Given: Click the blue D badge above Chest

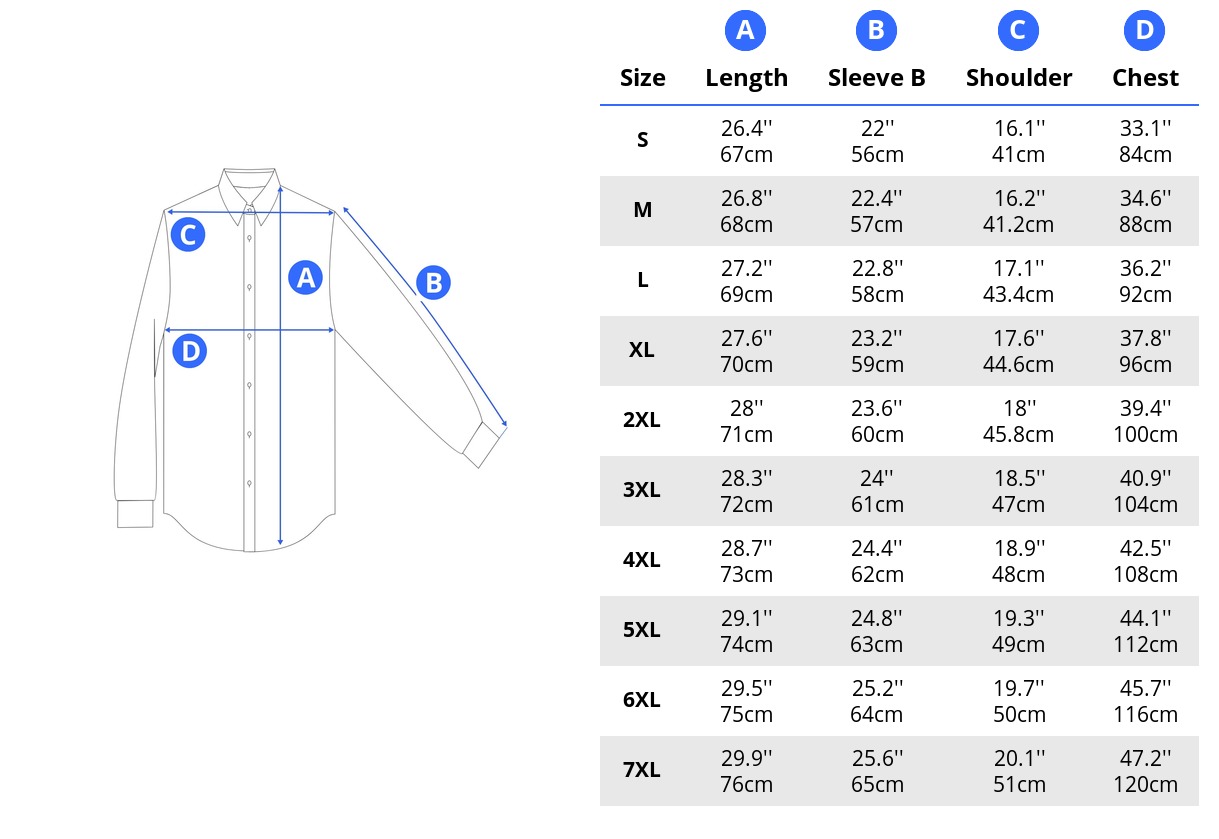Looking at the screenshot, I should click(x=1145, y=31).
